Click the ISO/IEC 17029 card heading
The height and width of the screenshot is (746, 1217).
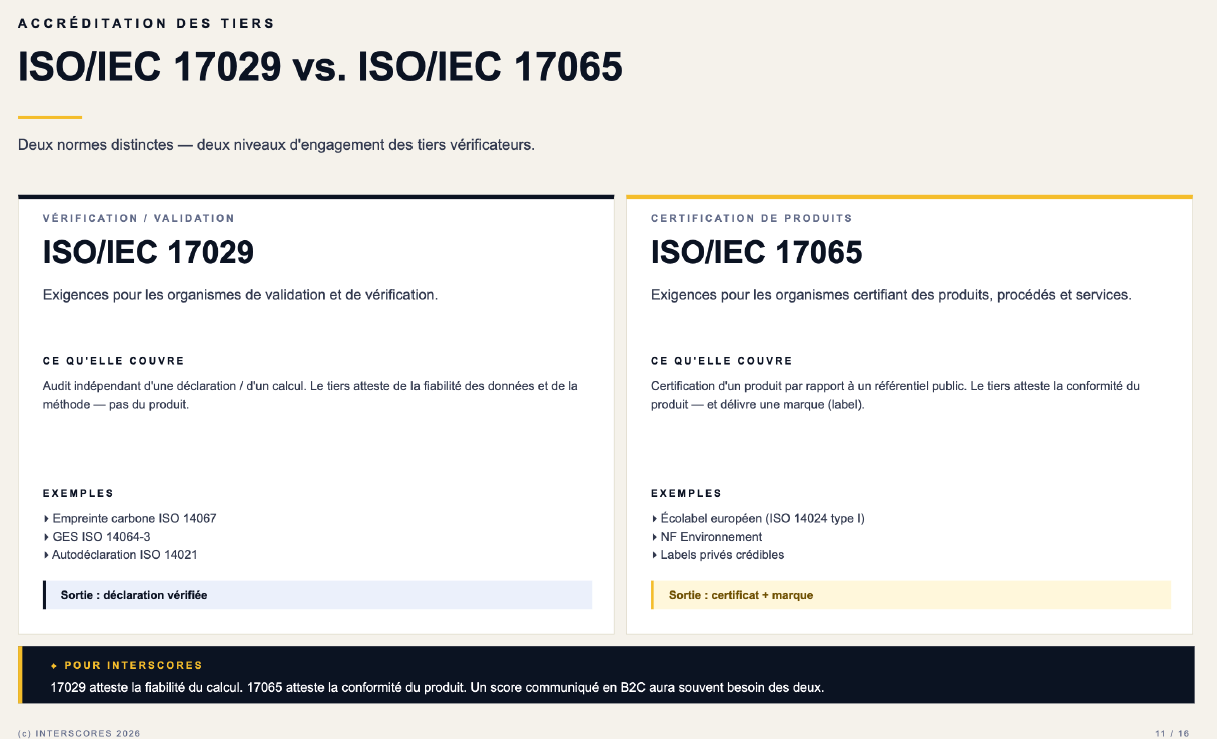[x=148, y=252]
